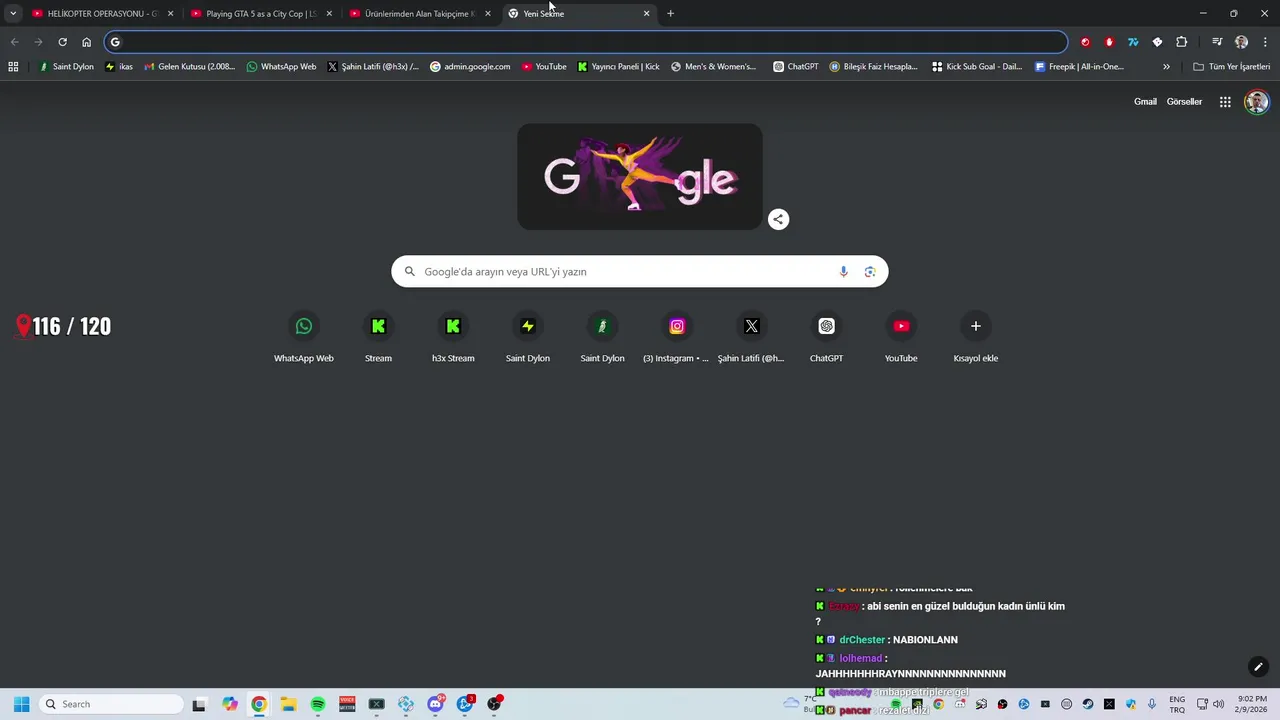The image size is (1280, 720).
Task: Customize Chrome with the pencil icon
Action: (x=1258, y=667)
